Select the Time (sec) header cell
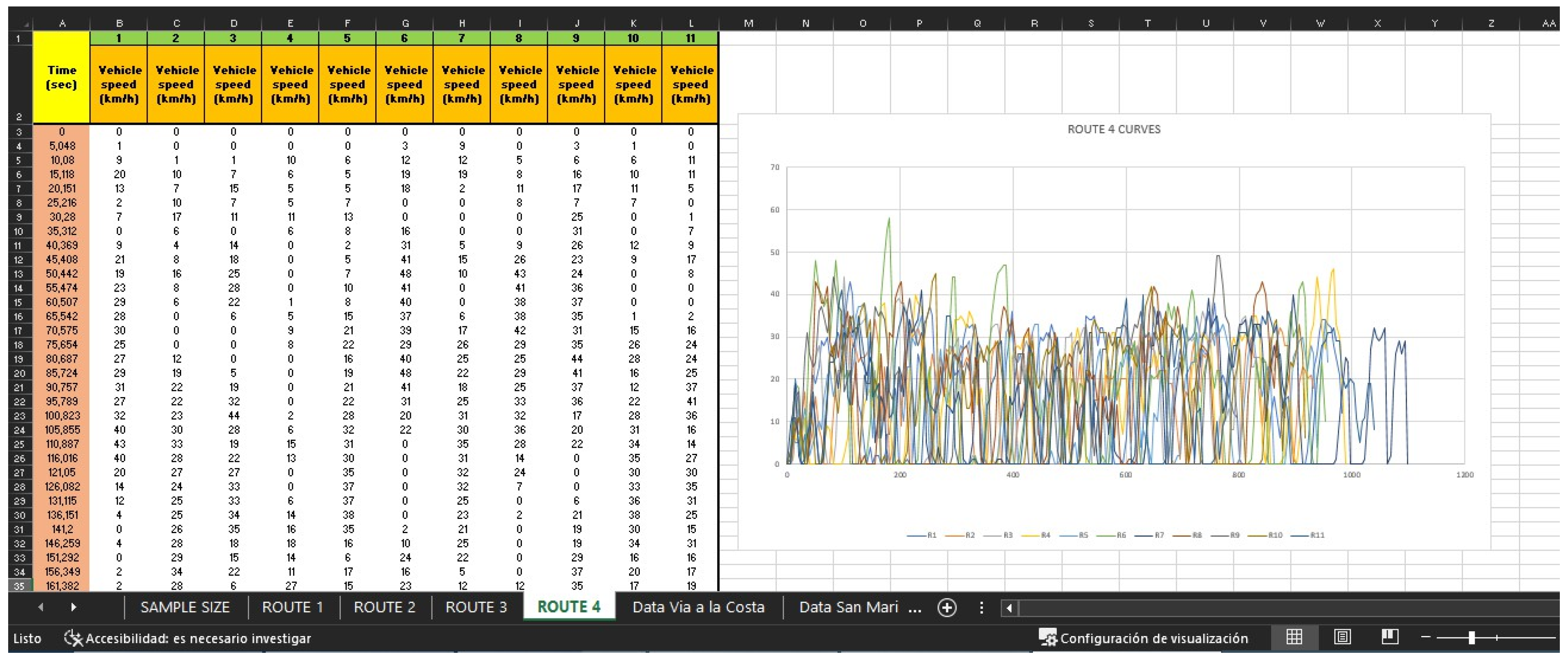 pyautogui.click(x=62, y=78)
